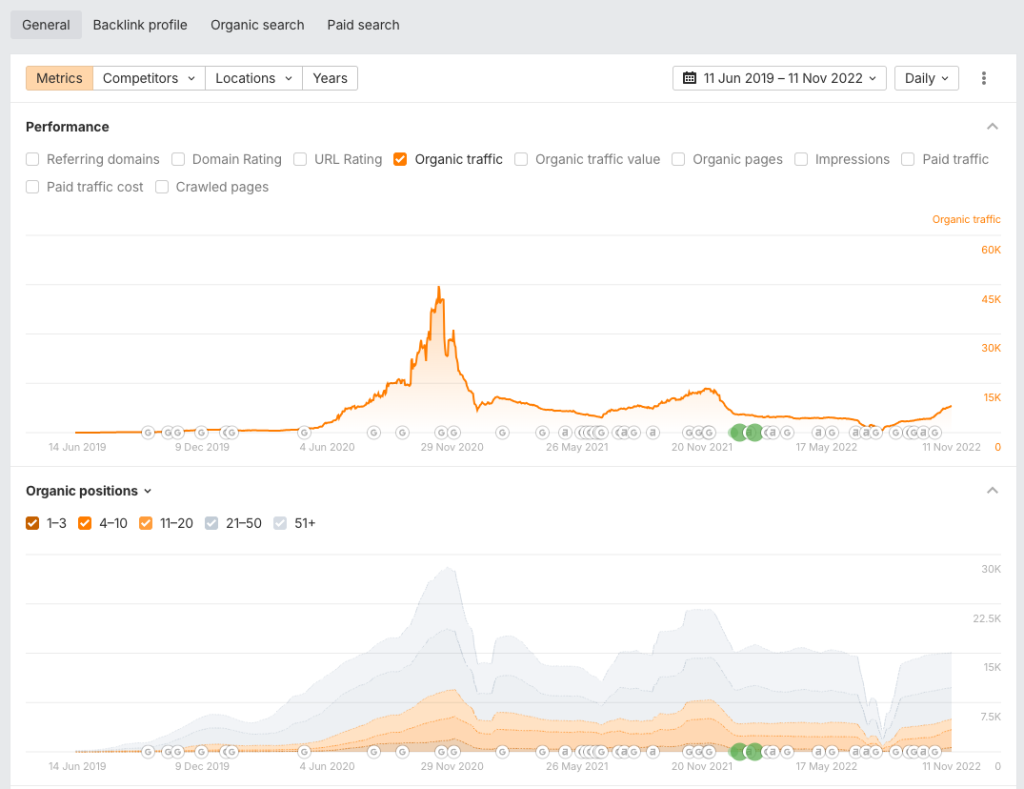Enable the Referring domains checkbox

click(33, 159)
